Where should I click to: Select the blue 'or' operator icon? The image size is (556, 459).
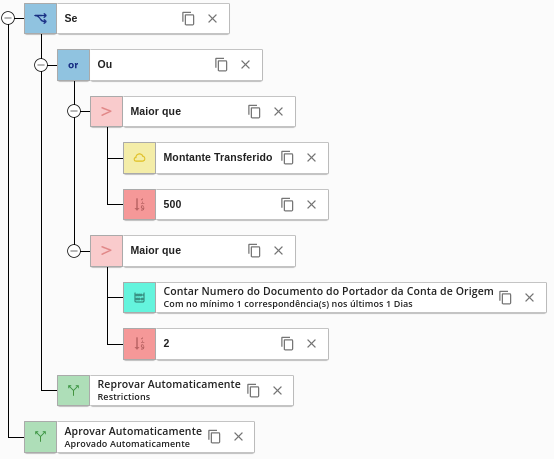(73, 65)
